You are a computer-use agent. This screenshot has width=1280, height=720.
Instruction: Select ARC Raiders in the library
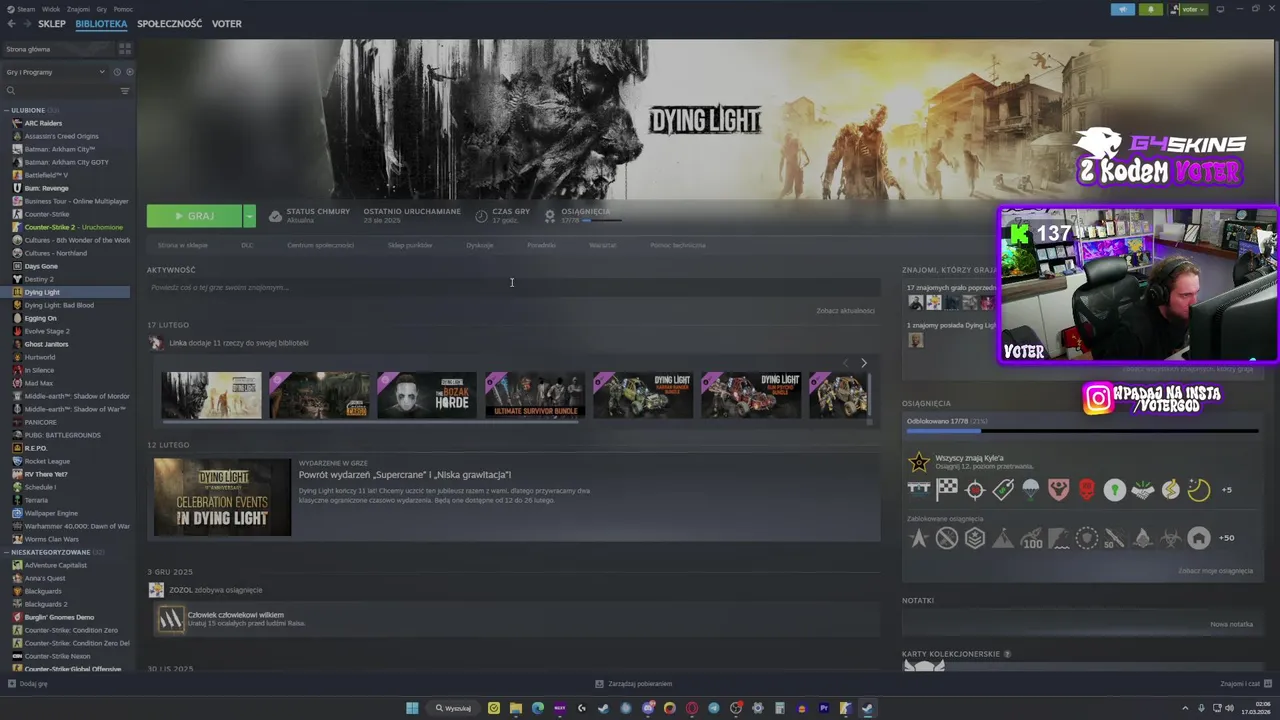43,123
